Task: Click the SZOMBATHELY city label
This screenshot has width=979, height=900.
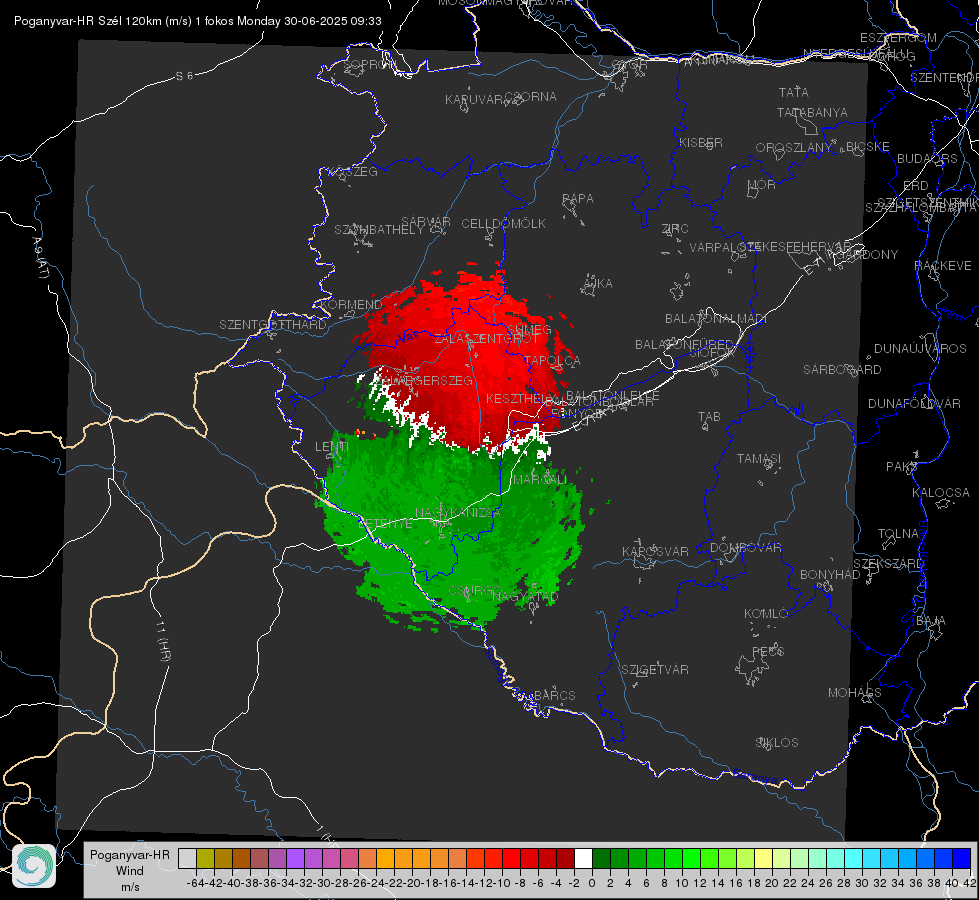Action: point(379,230)
